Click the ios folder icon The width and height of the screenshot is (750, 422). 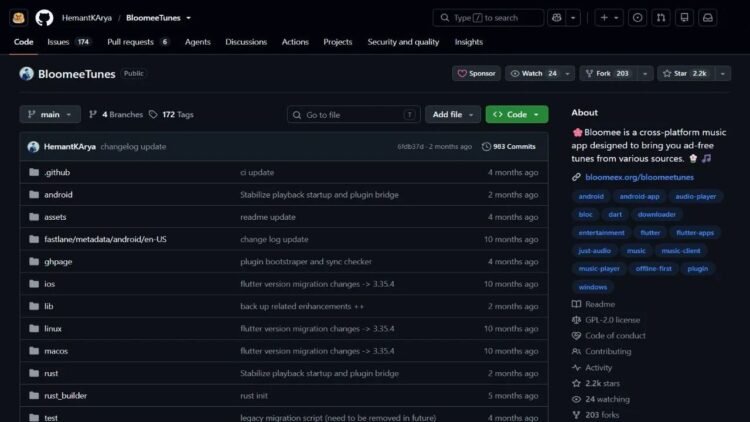(33, 284)
